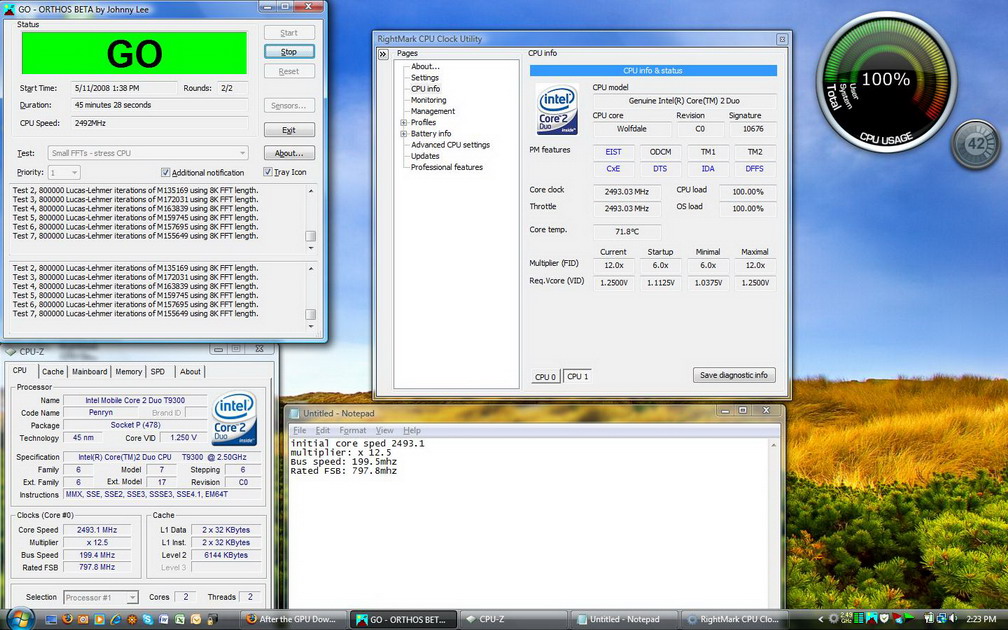This screenshot has height=630, width=1008.
Task: Click RightMark gear tray icon
Action: tap(834, 618)
